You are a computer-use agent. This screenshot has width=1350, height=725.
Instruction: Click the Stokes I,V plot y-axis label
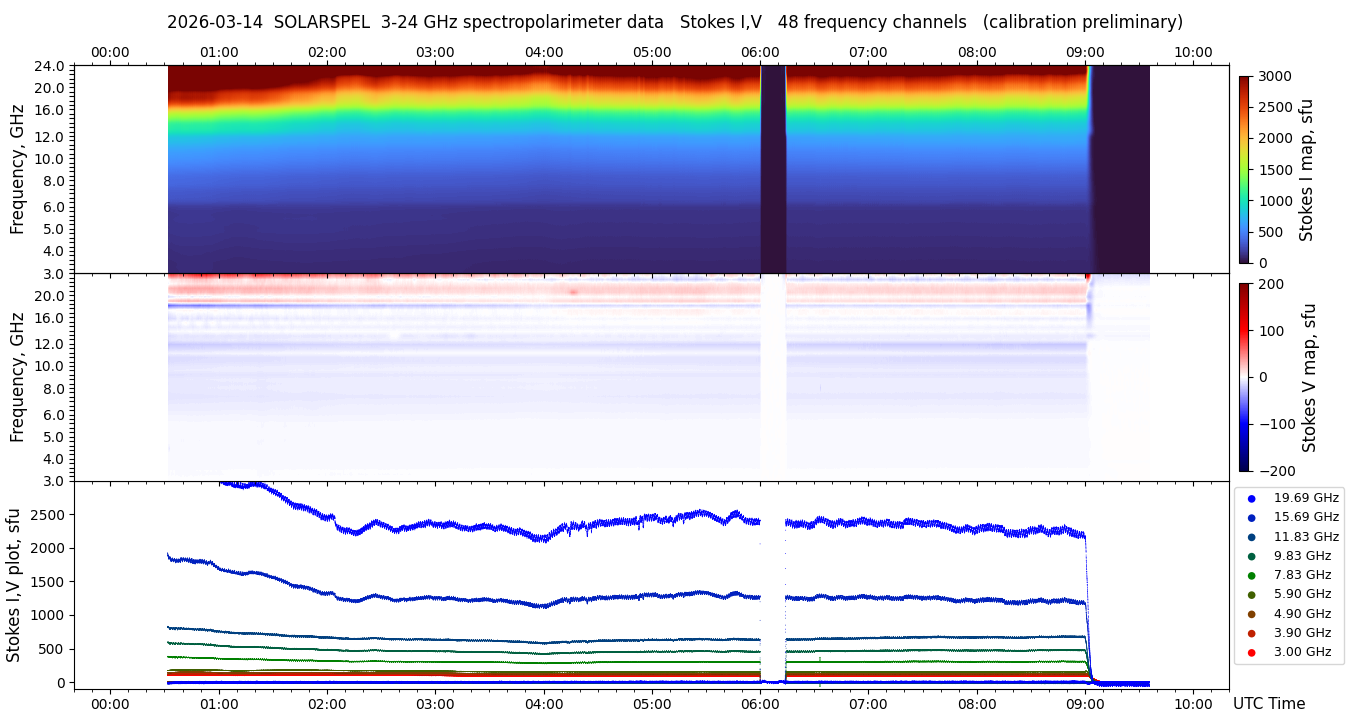(14, 585)
